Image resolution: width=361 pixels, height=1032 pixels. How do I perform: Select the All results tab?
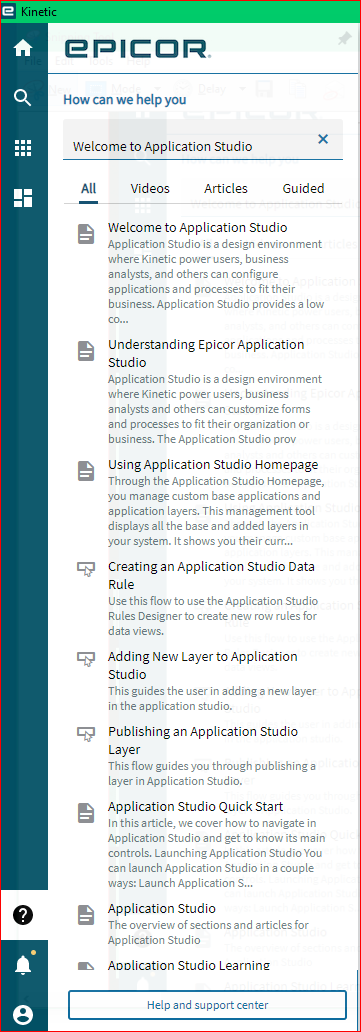tap(89, 188)
